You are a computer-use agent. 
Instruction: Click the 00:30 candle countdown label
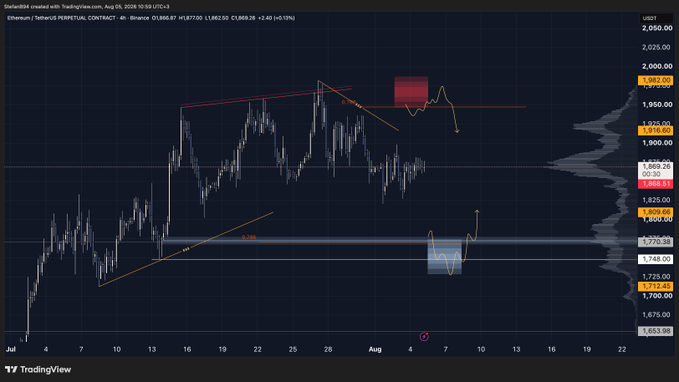coord(651,174)
